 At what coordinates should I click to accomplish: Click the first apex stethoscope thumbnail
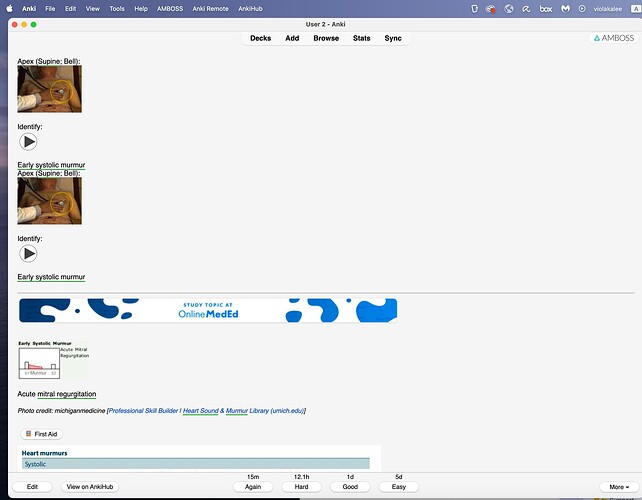pos(49,89)
